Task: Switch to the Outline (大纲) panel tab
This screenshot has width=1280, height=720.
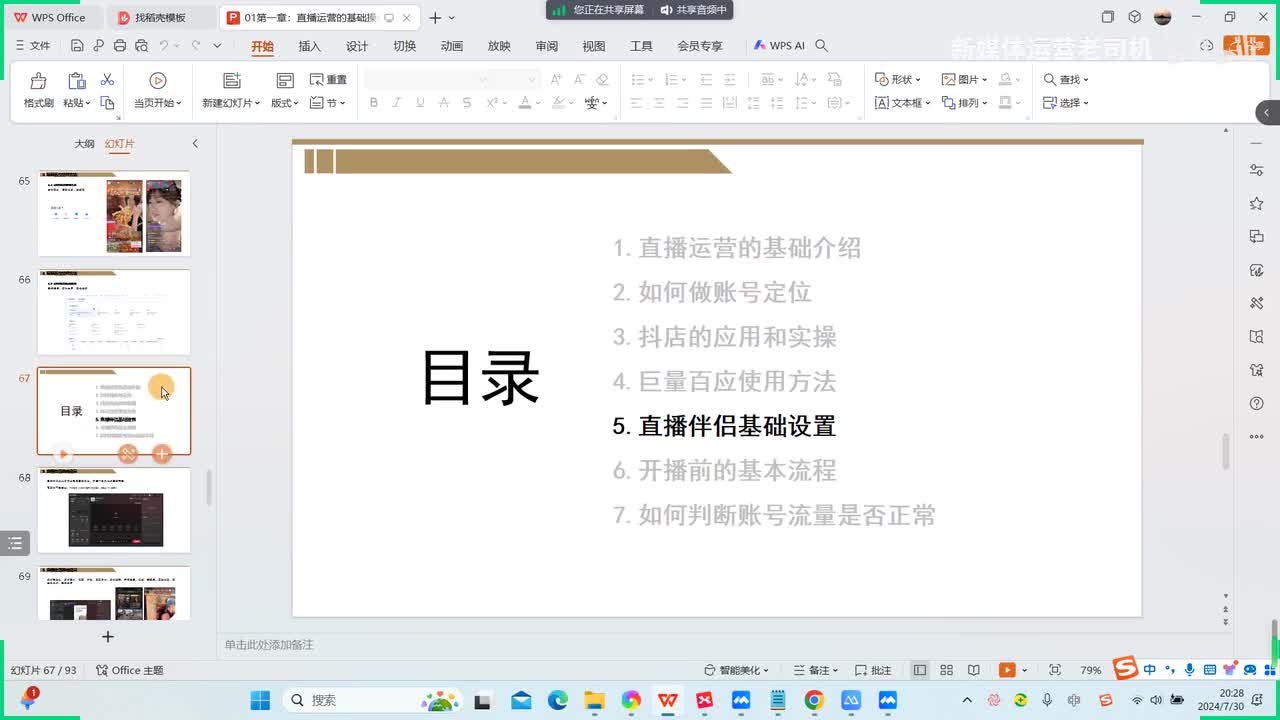Action: point(84,144)
